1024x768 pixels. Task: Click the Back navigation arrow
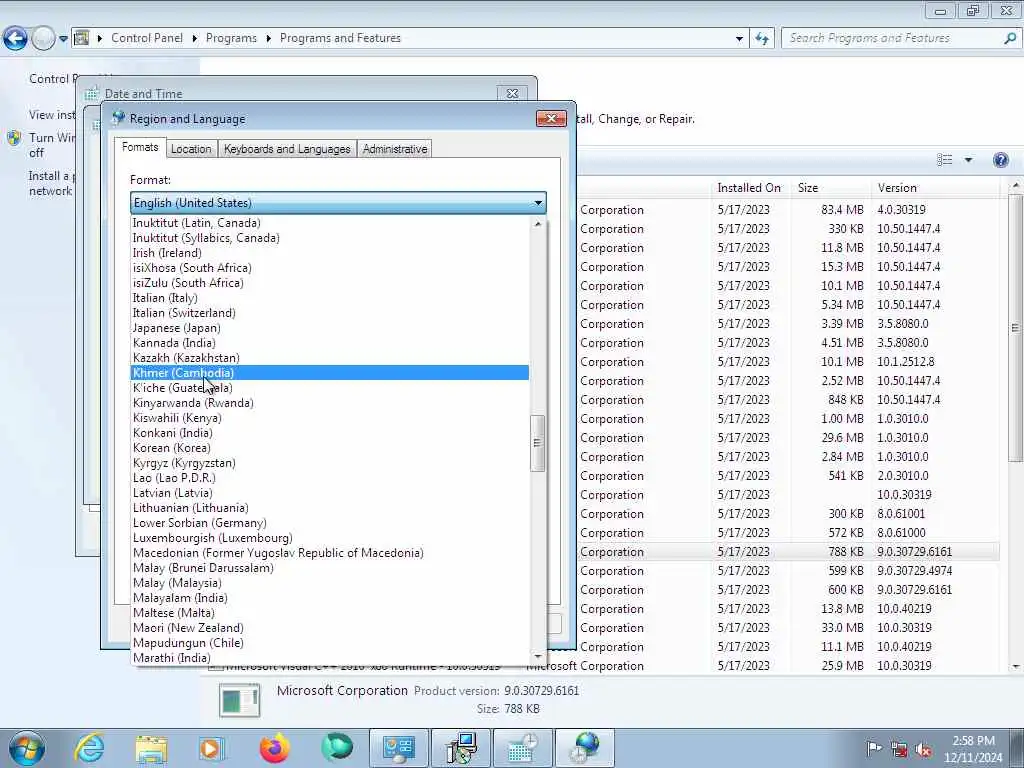pos(15,38)
